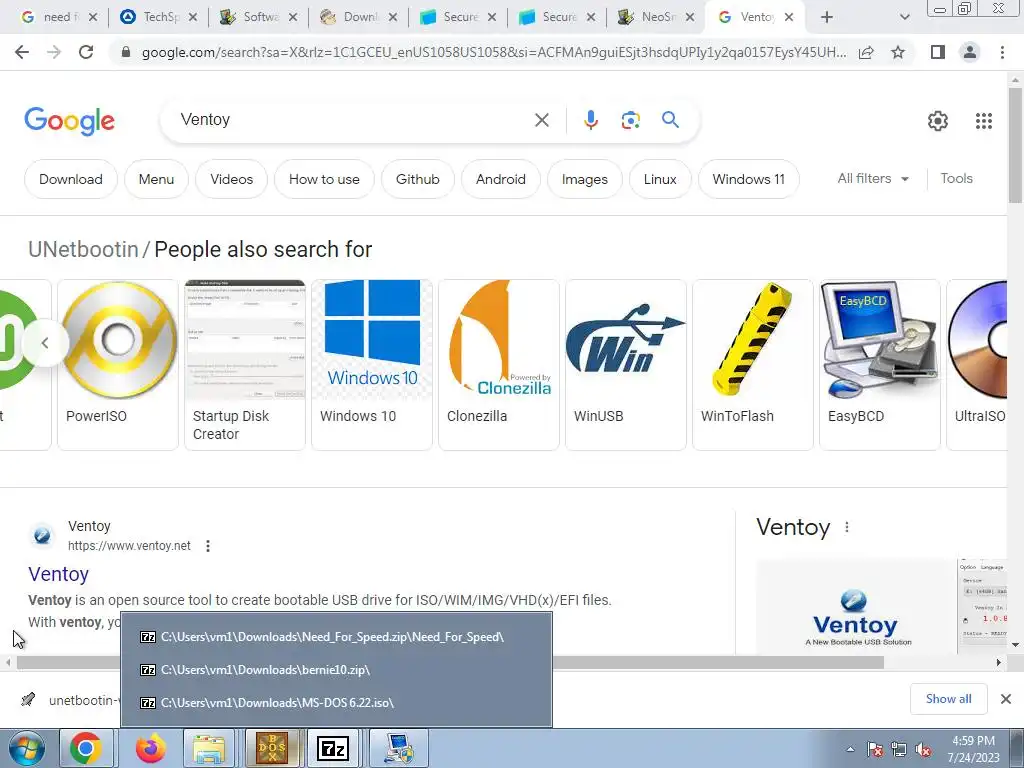Open the Chrome profile menu
Screen dimensions: 1024x768
970,52
